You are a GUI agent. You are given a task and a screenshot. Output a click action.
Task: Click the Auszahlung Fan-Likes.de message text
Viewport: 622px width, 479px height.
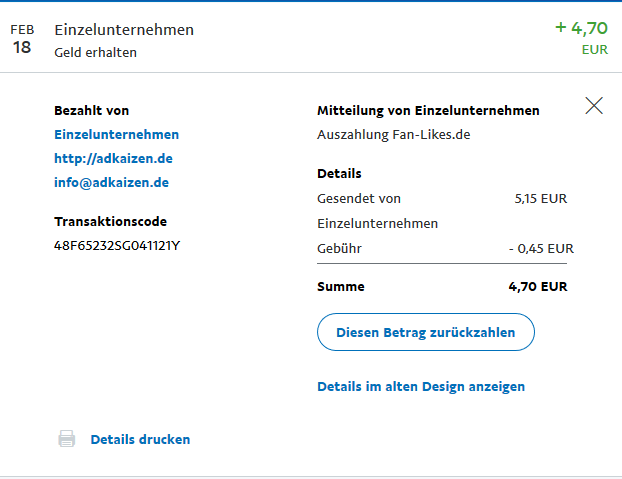coord(393,134)
